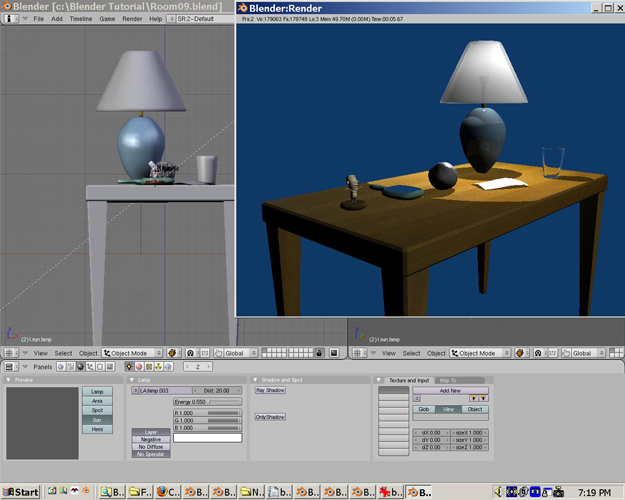Click the lock layers icon in left viewport header

tap(319, 353)
